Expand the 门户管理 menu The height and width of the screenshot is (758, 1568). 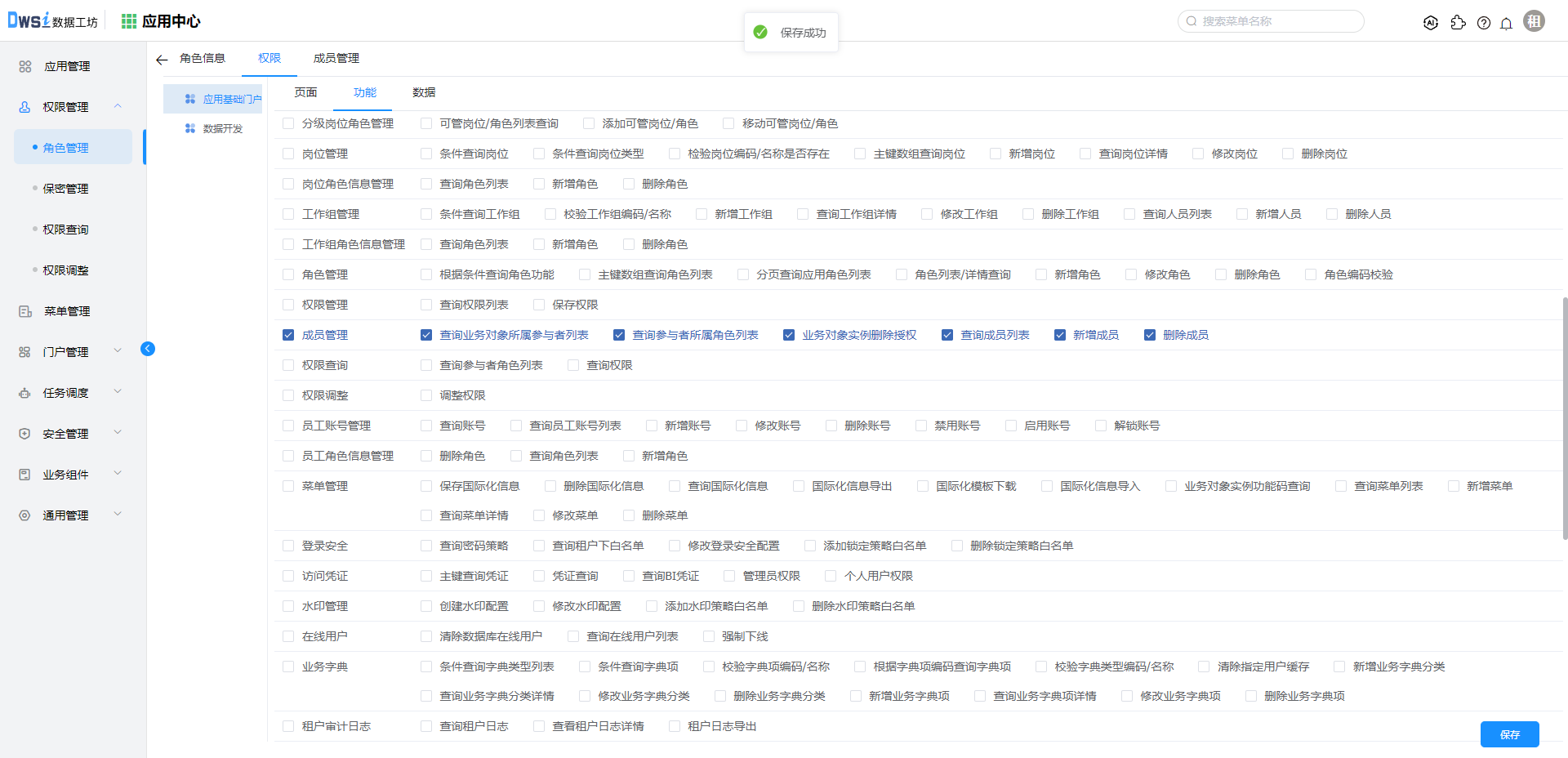coord(118,351)
